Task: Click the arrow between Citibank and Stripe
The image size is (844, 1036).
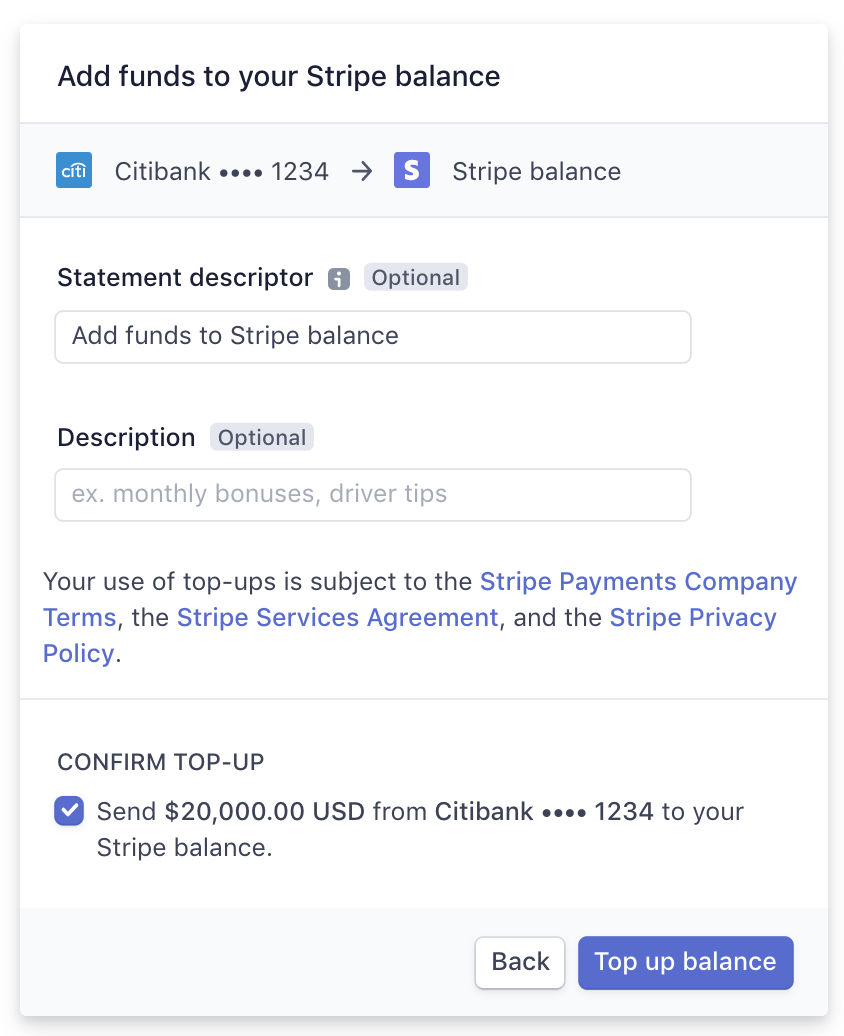Action: [362, 172]
